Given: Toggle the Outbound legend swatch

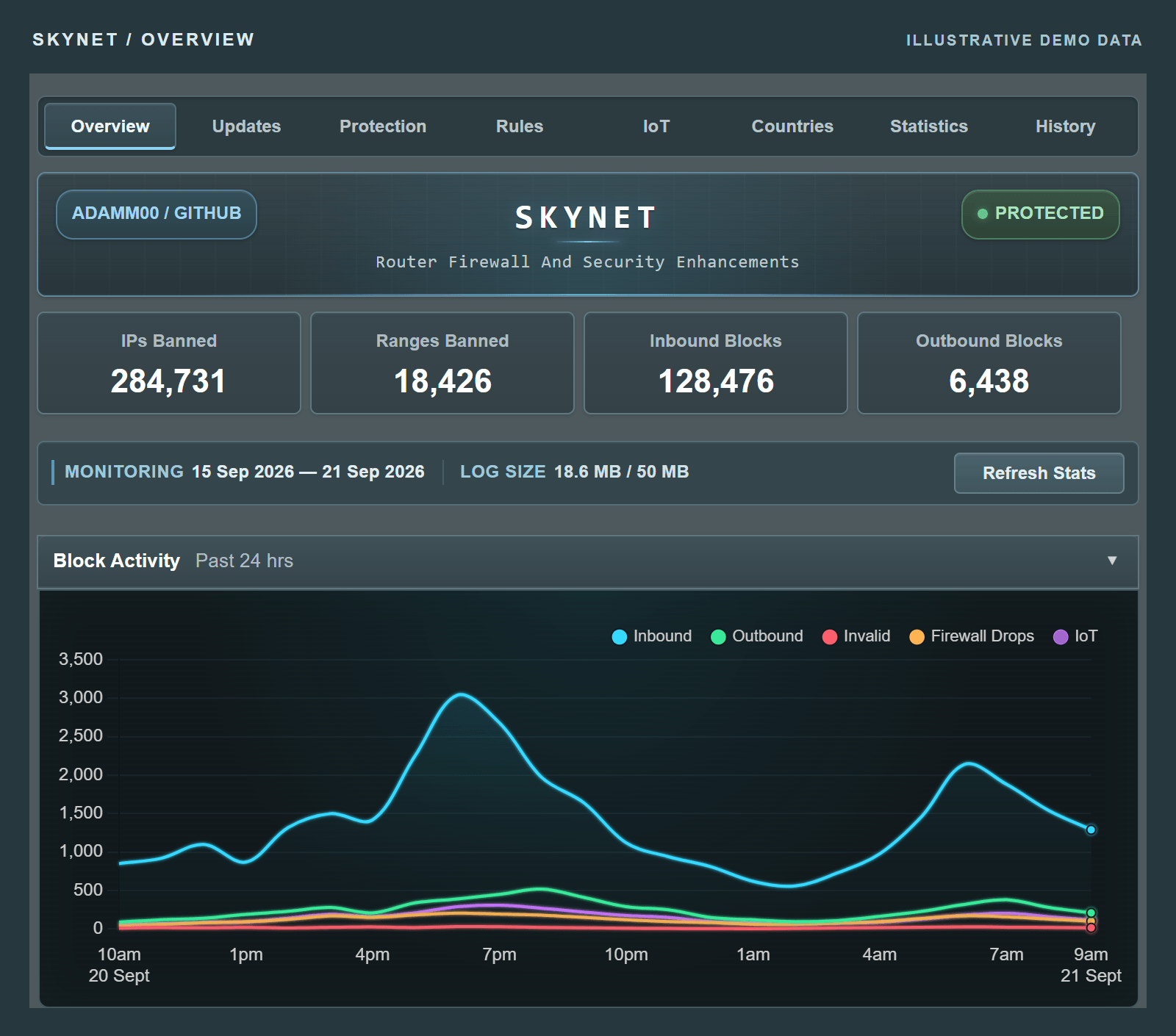Looking at the screenshot, I should pos(718,637).
